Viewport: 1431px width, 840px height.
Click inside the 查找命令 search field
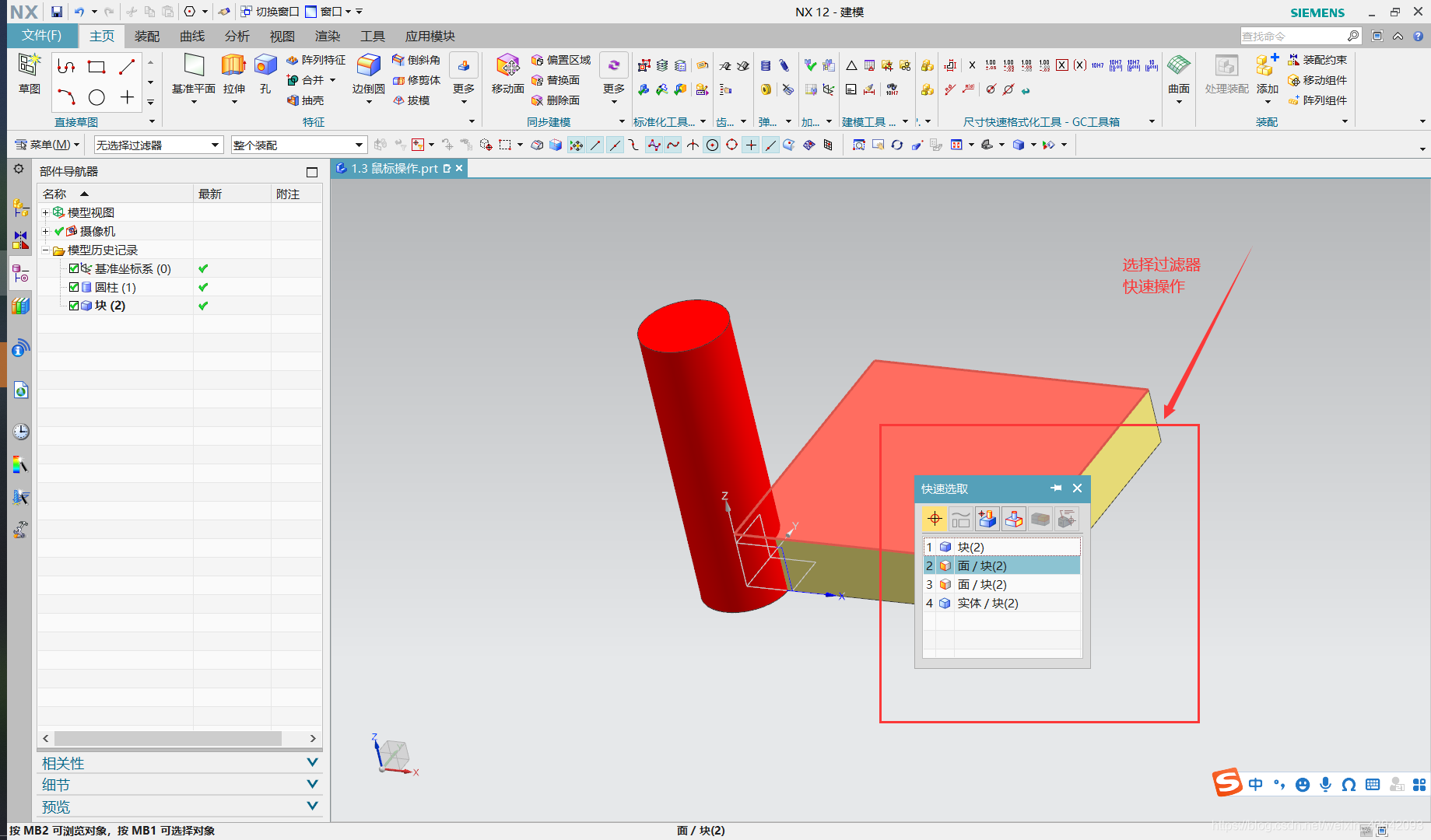click(1293, 36)
